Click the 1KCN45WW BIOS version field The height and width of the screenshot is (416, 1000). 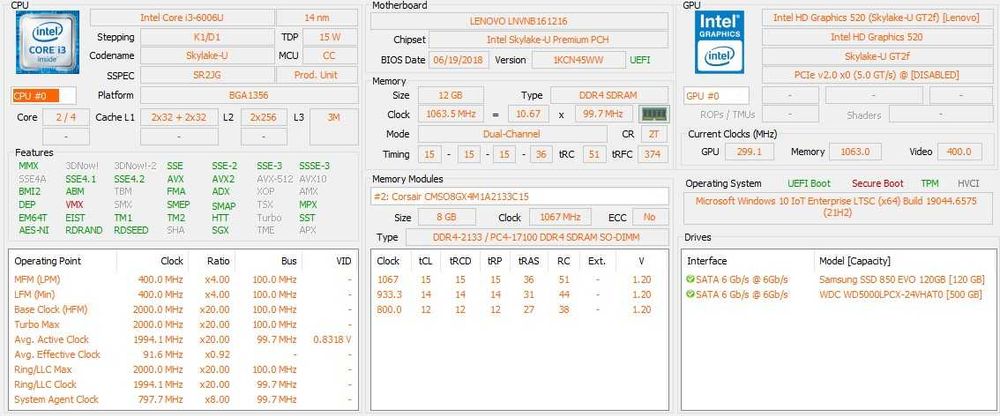point(578,60)
